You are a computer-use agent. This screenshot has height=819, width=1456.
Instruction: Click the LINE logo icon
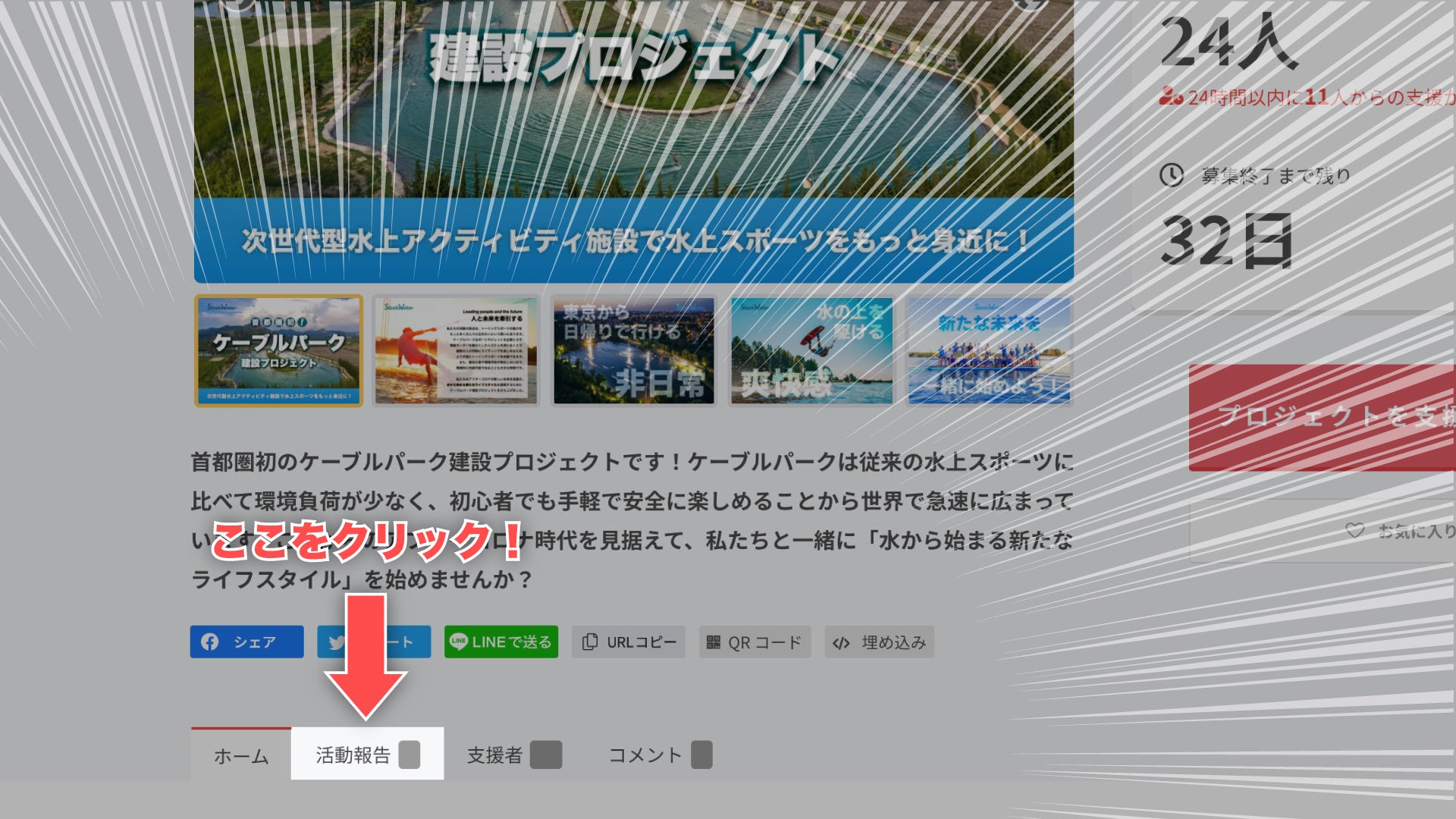pos(458,642)
